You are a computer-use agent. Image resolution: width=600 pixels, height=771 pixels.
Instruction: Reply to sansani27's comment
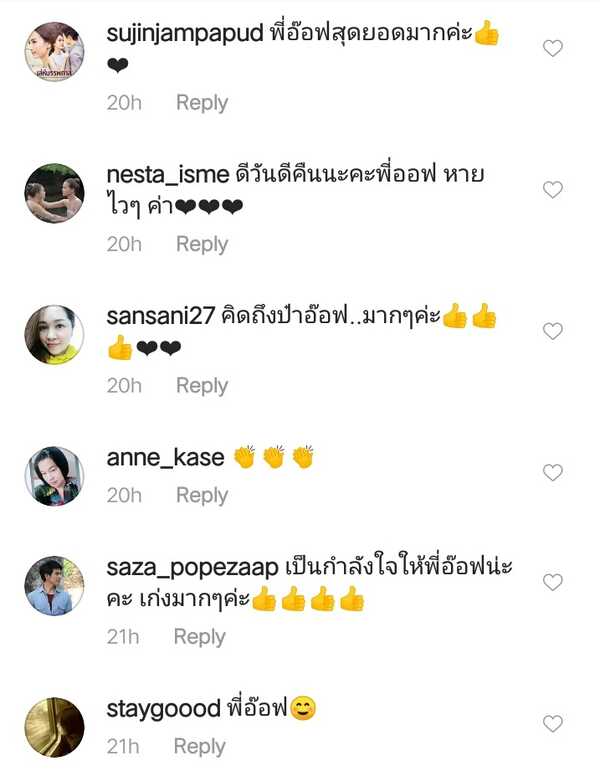pos(202,386)
